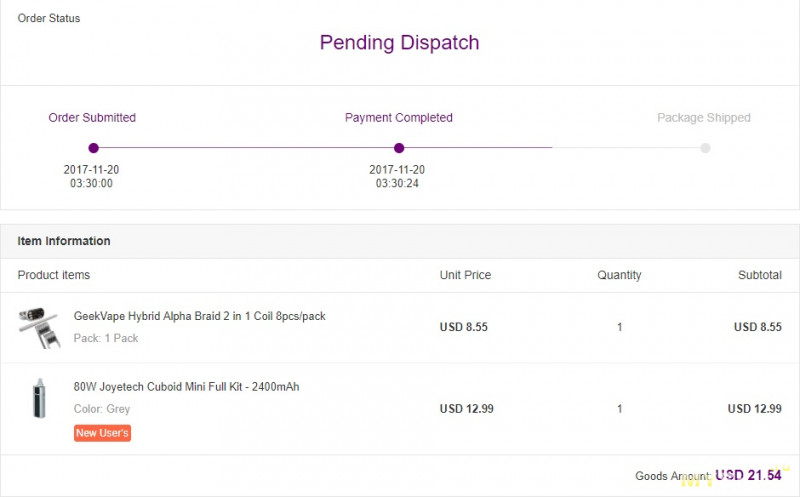The height and width of the screenshot is (497, 800).
Task: Click the Joyetech Cuboid Mini product thumbnail
Action: coord(40,398)
